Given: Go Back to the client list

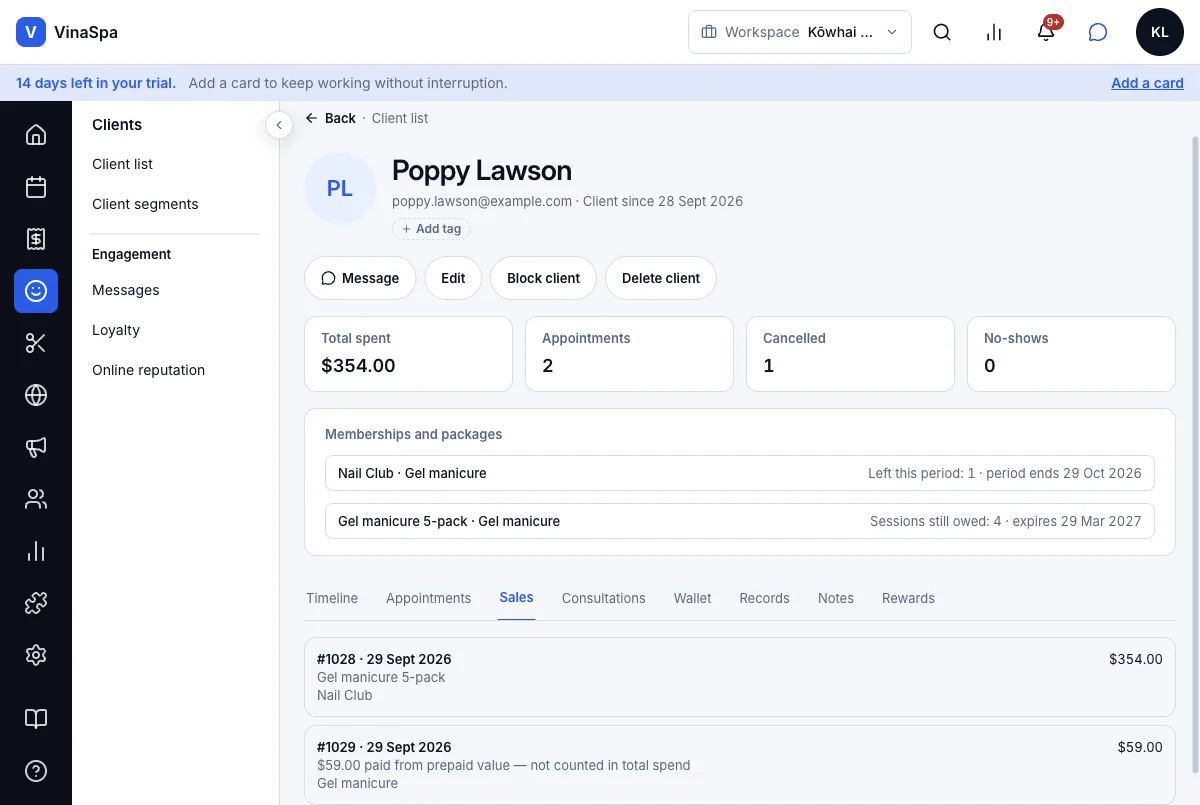Looking at the screenshot, I should pyautogui.click(x=331, y=118).
